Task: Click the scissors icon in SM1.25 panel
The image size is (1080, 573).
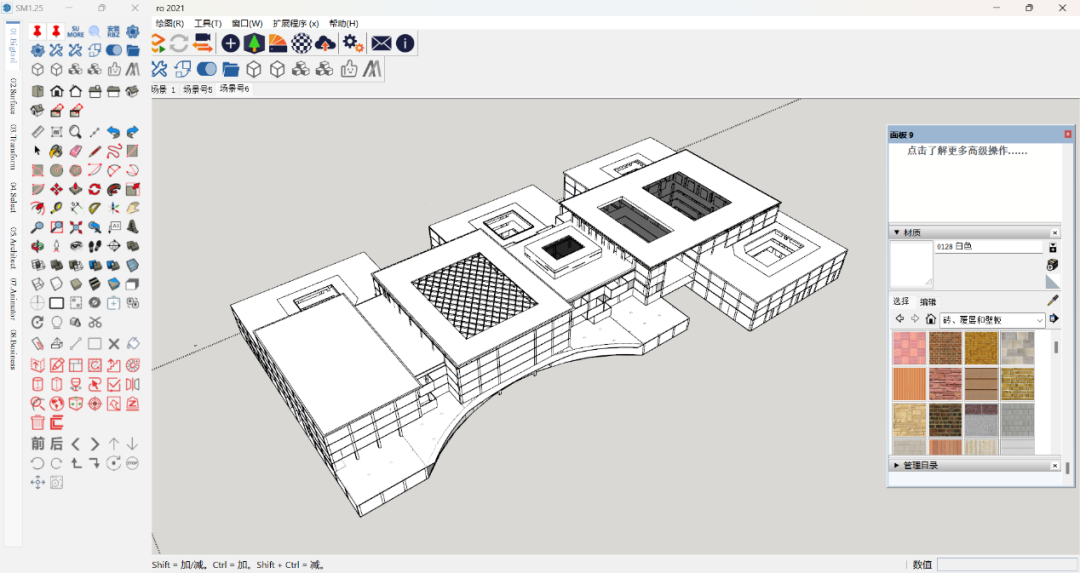Action: (94, 322)
